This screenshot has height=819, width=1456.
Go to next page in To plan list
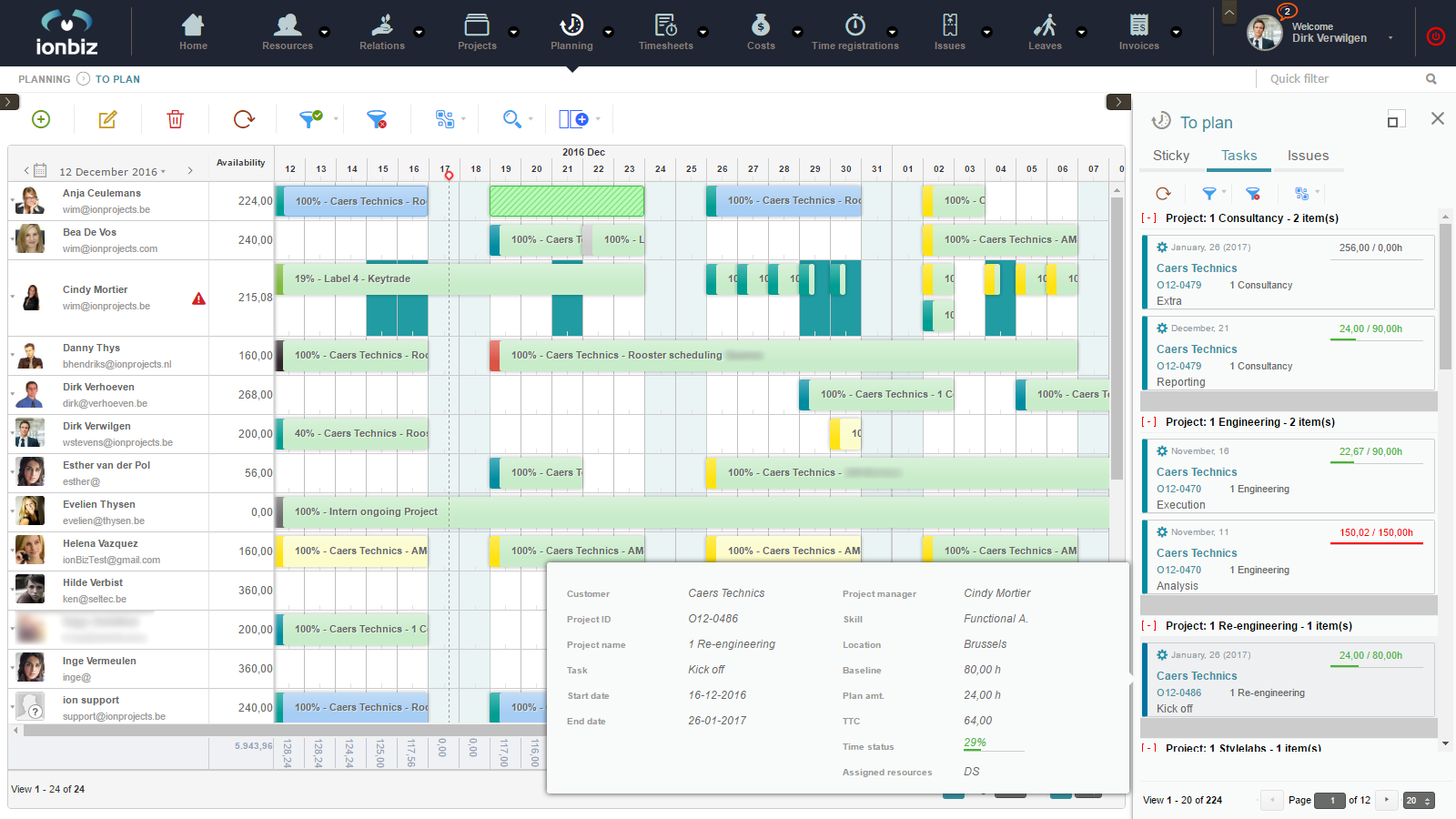coord(1387,800)
